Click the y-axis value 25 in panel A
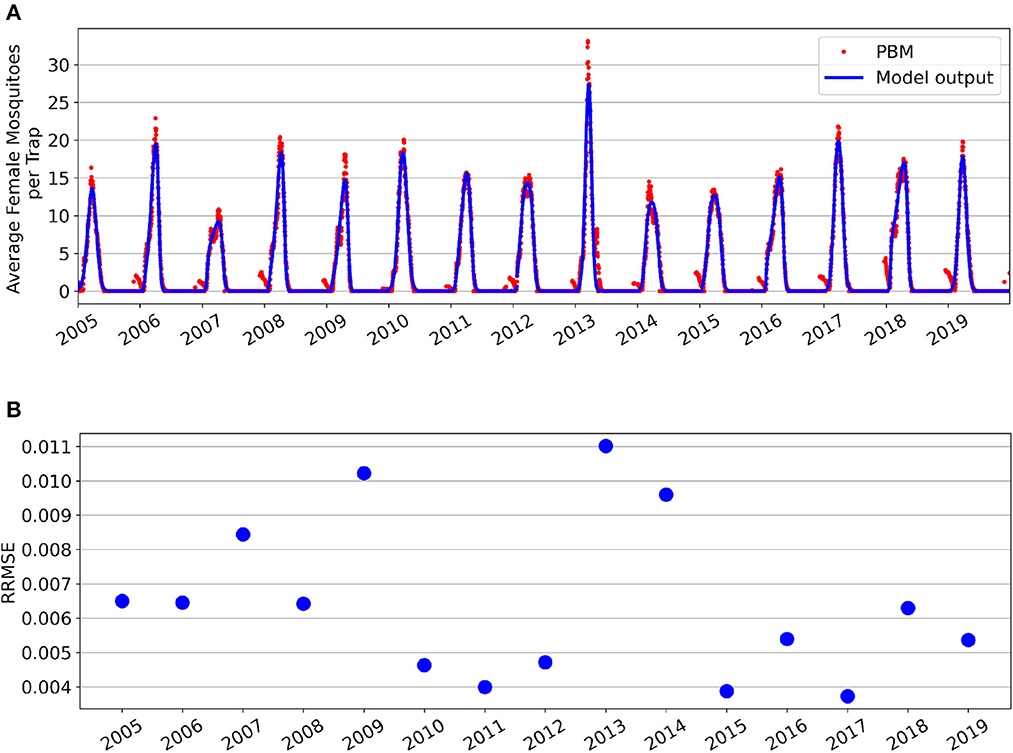This screenshot has height=753, width=1013. click(58, 103)
